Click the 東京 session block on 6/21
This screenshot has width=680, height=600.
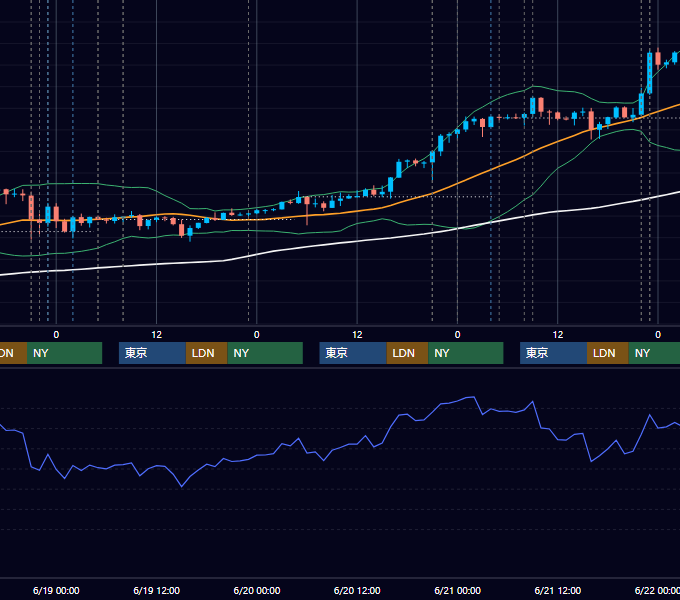coord(553,353)
